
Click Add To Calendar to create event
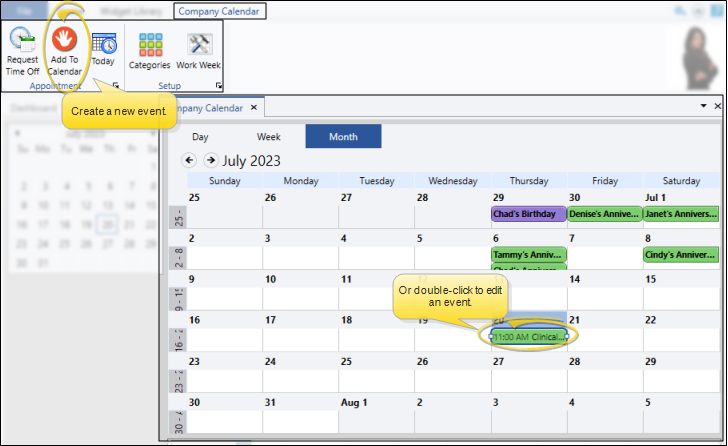(64, 52)
